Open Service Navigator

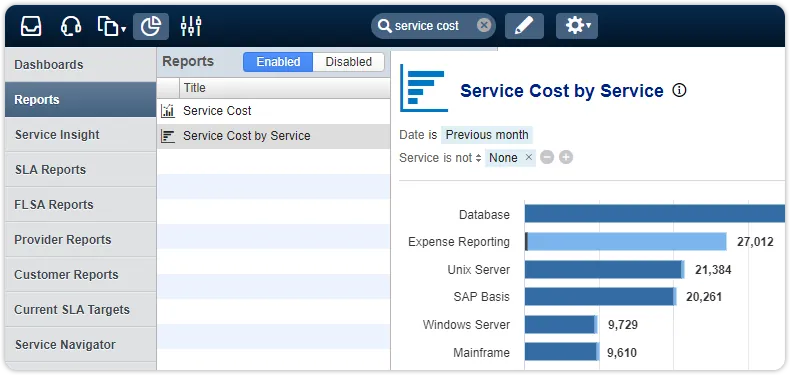81,344
